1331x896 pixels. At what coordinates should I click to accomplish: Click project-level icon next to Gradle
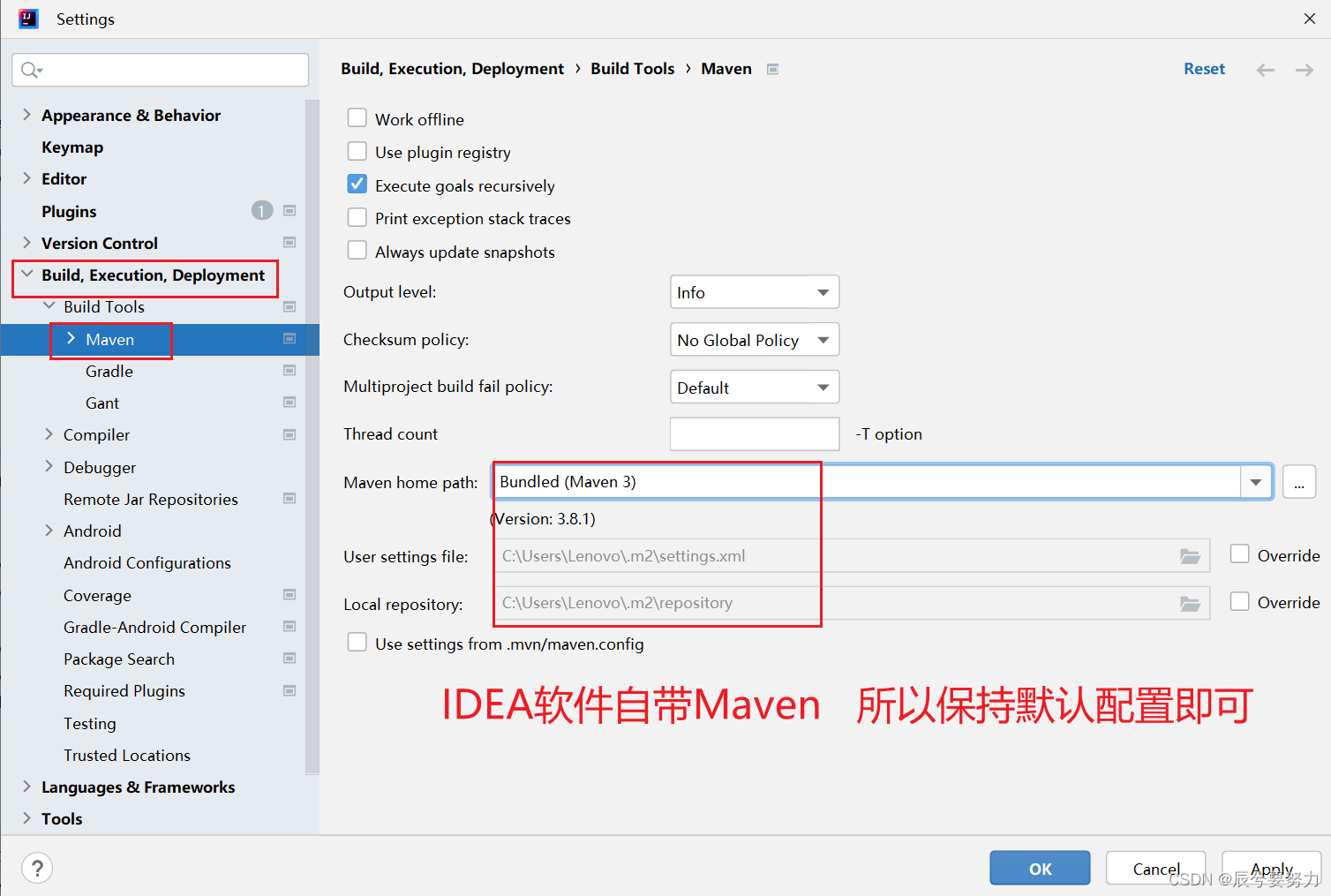click(290, 370)
